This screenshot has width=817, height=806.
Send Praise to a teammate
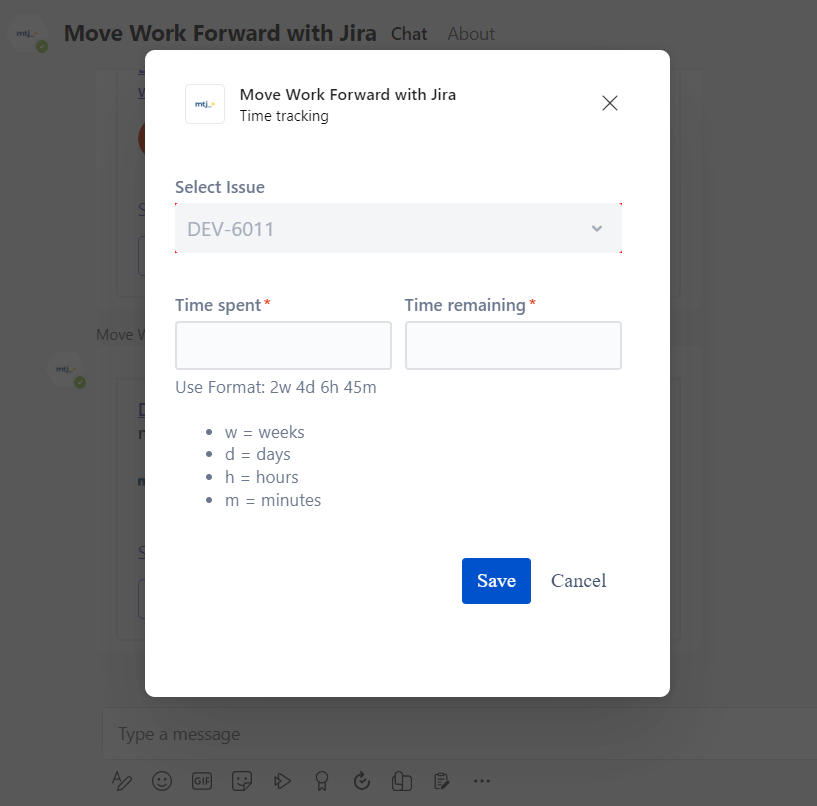pos(321,781)
